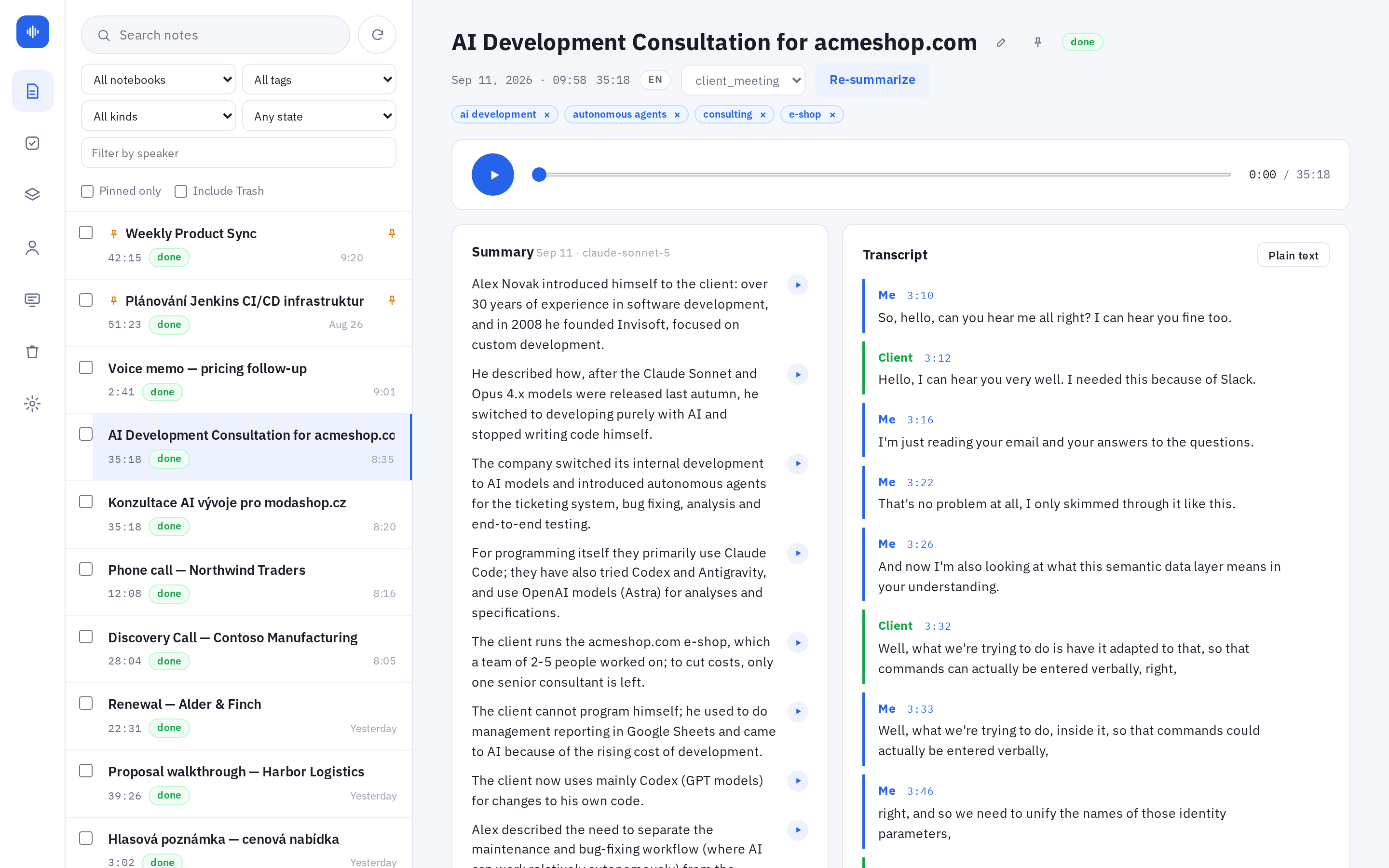Check the Weekly Product Sync note checkbox
The image size is (1389, 868).
point(86,232)
